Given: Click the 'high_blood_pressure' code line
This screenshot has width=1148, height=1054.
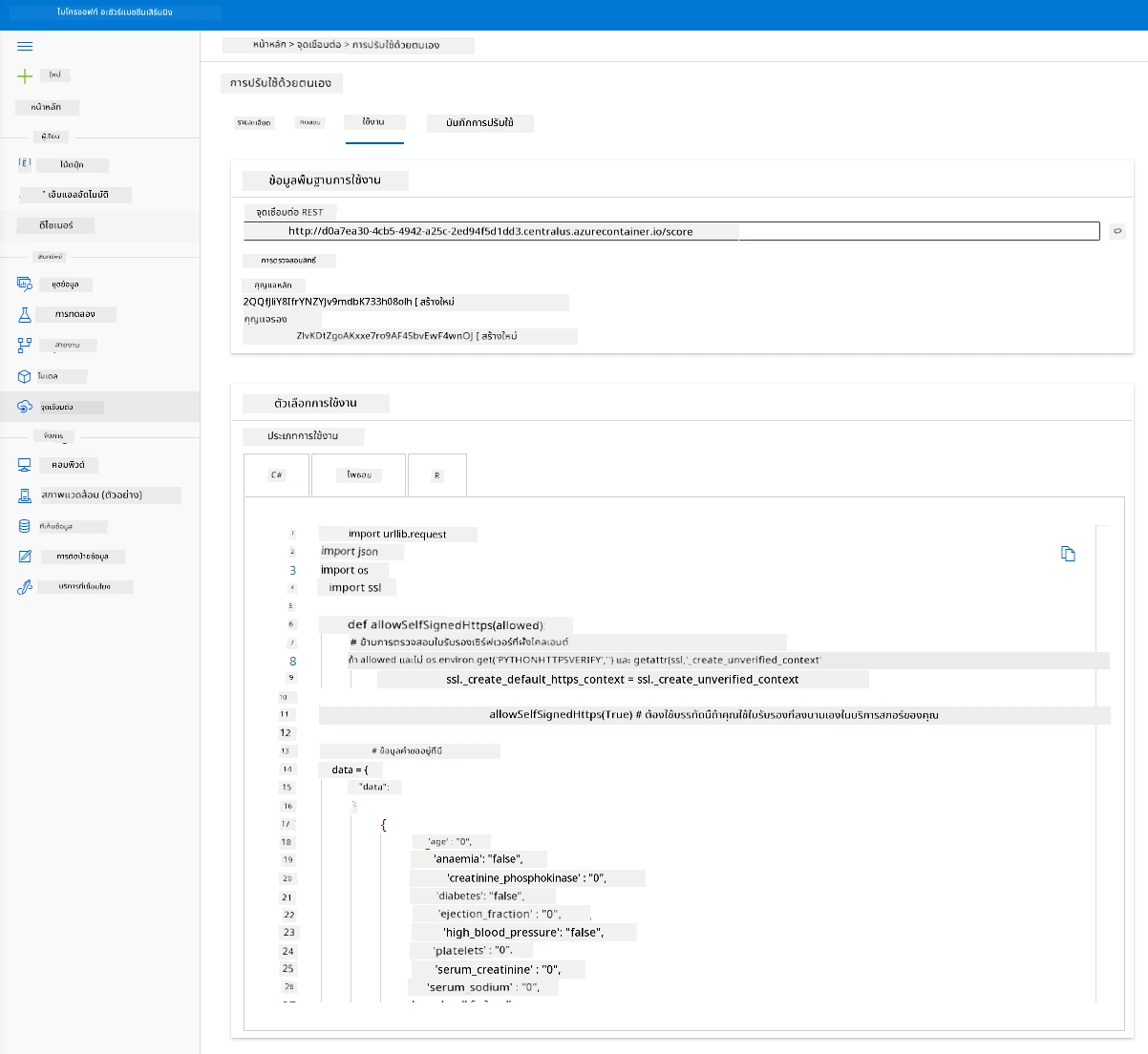Looking at the screenshot, I should (523, 933).
